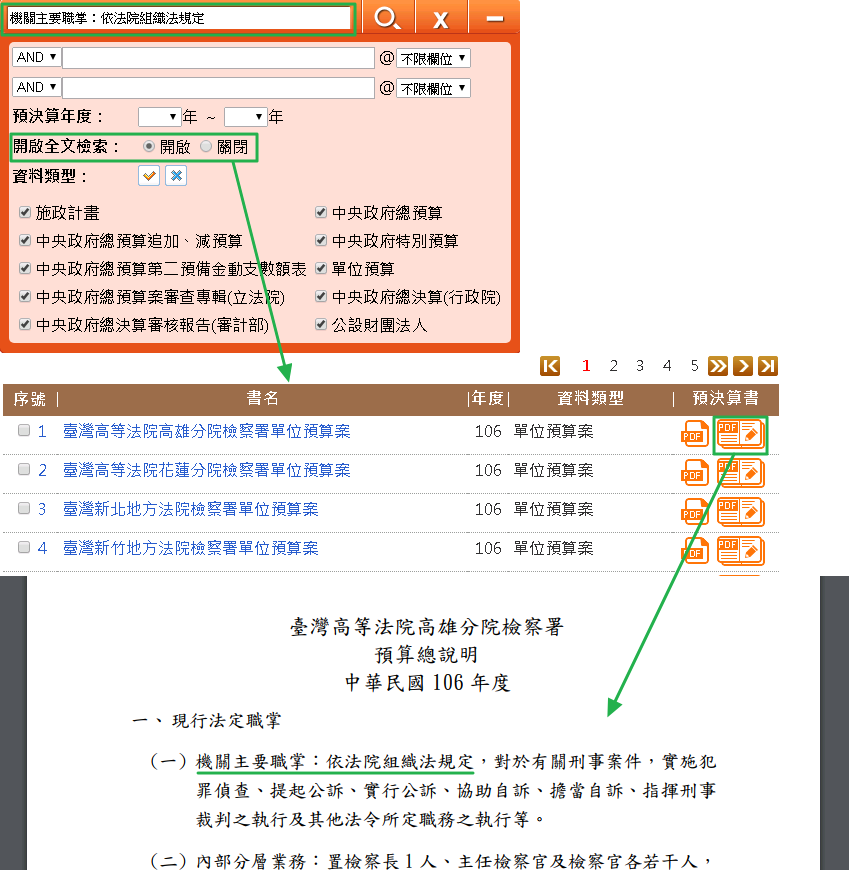Open the PDF icon for 臺灣高等法院高雄分院檢察署 row
This screenshot has width=851, height=870.
[x=694, y=431]
